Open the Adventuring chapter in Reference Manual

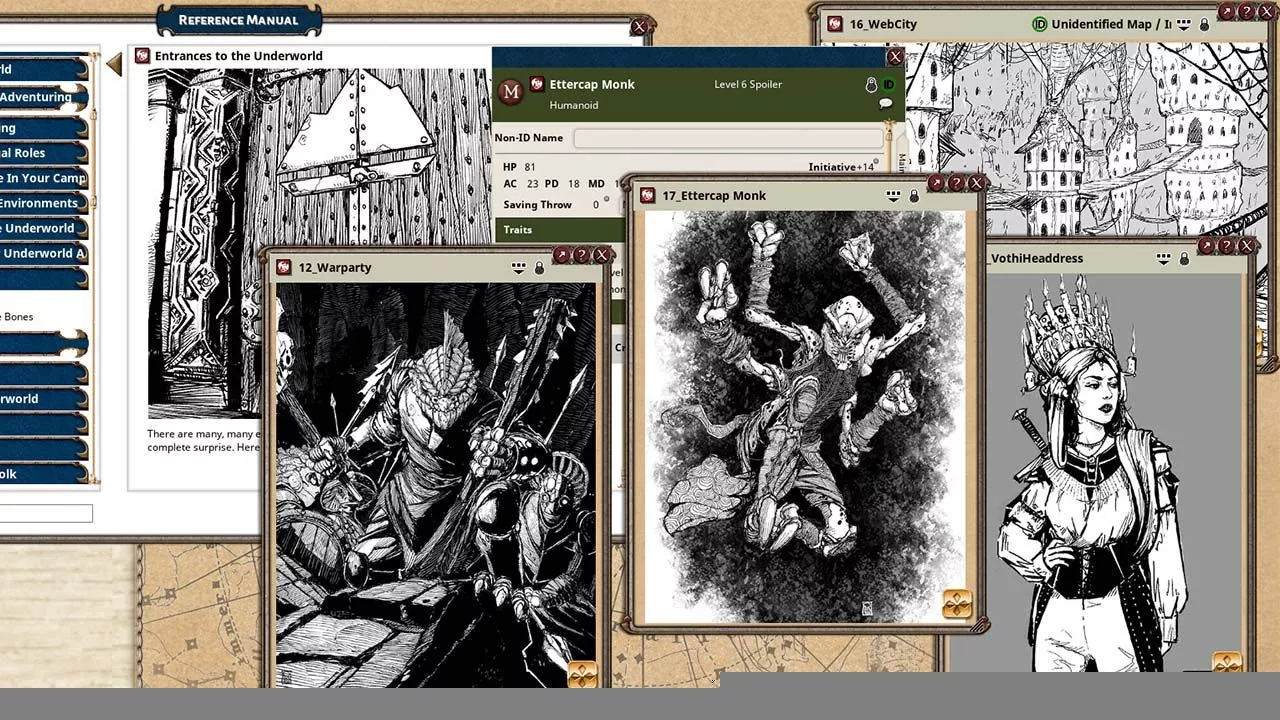[x=43, y=97]
